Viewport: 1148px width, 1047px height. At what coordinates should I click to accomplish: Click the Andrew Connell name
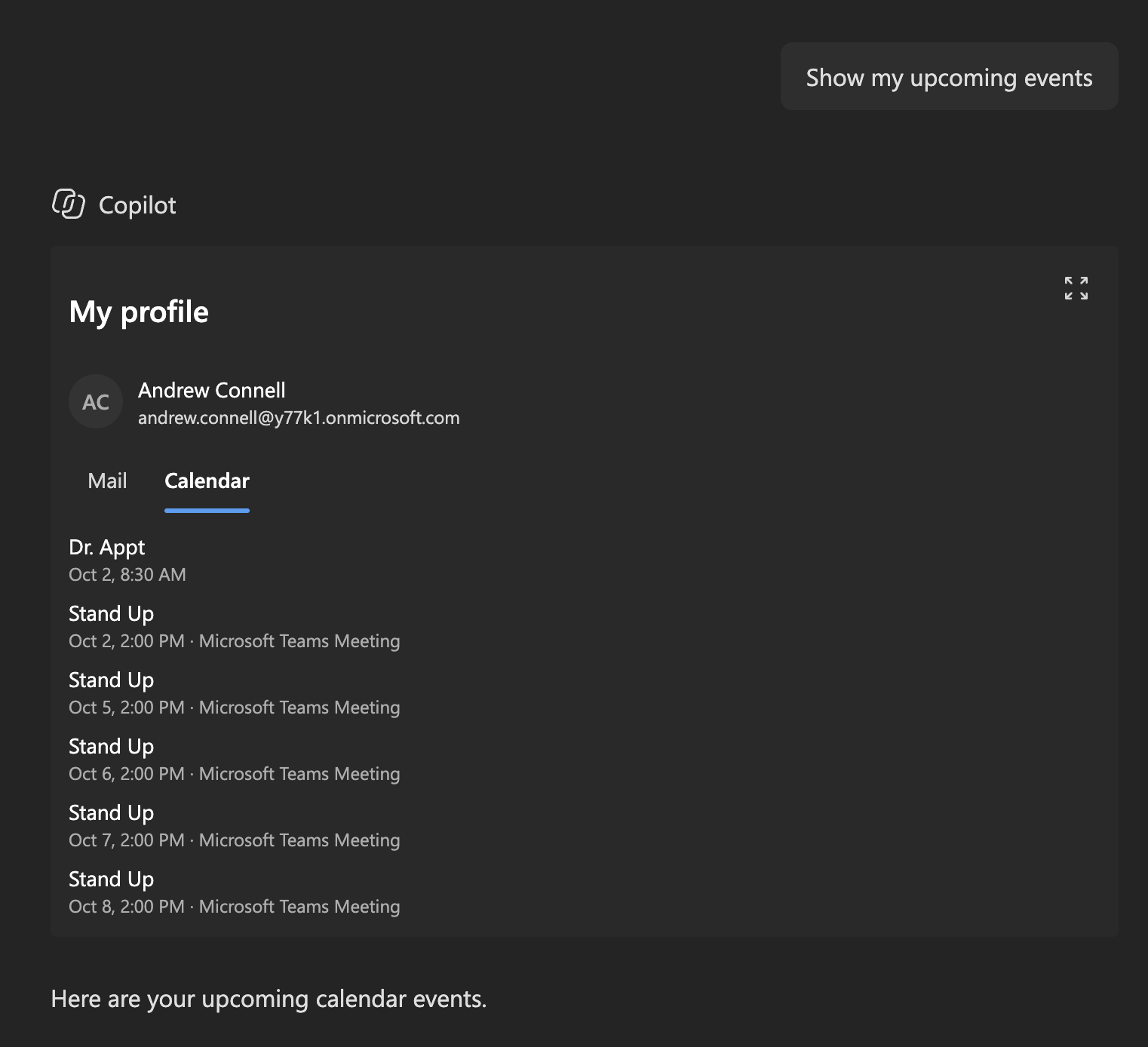212,390
